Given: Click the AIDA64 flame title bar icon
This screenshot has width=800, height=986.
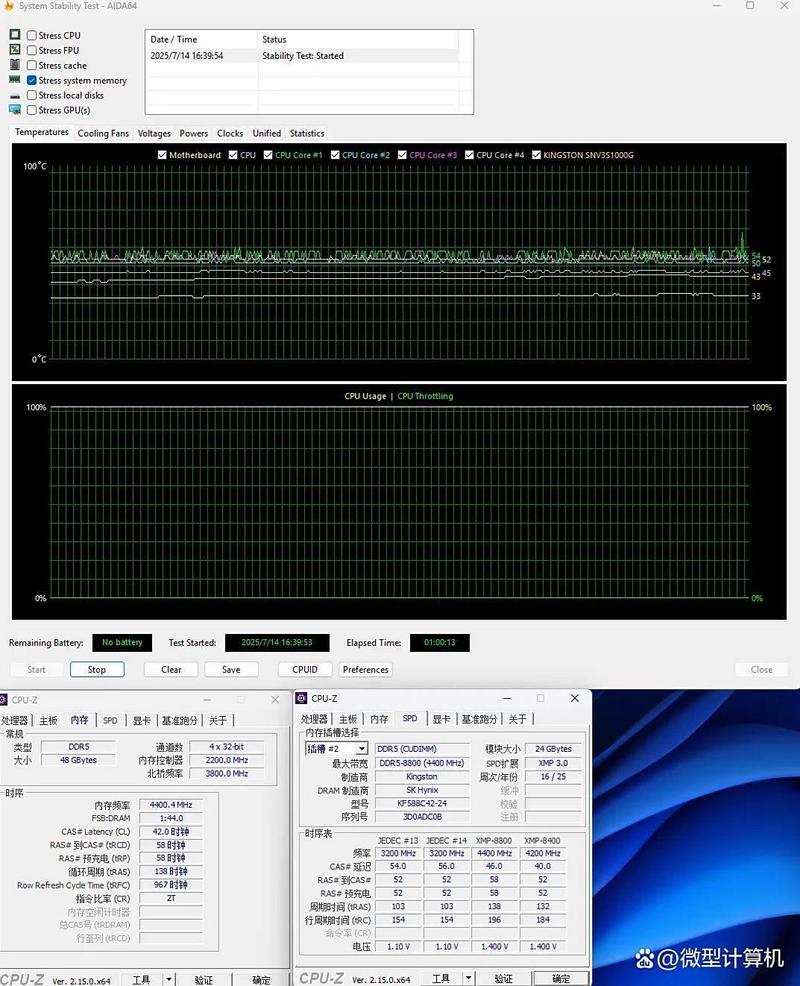Looking at the screenshot, I should (9, 6).
